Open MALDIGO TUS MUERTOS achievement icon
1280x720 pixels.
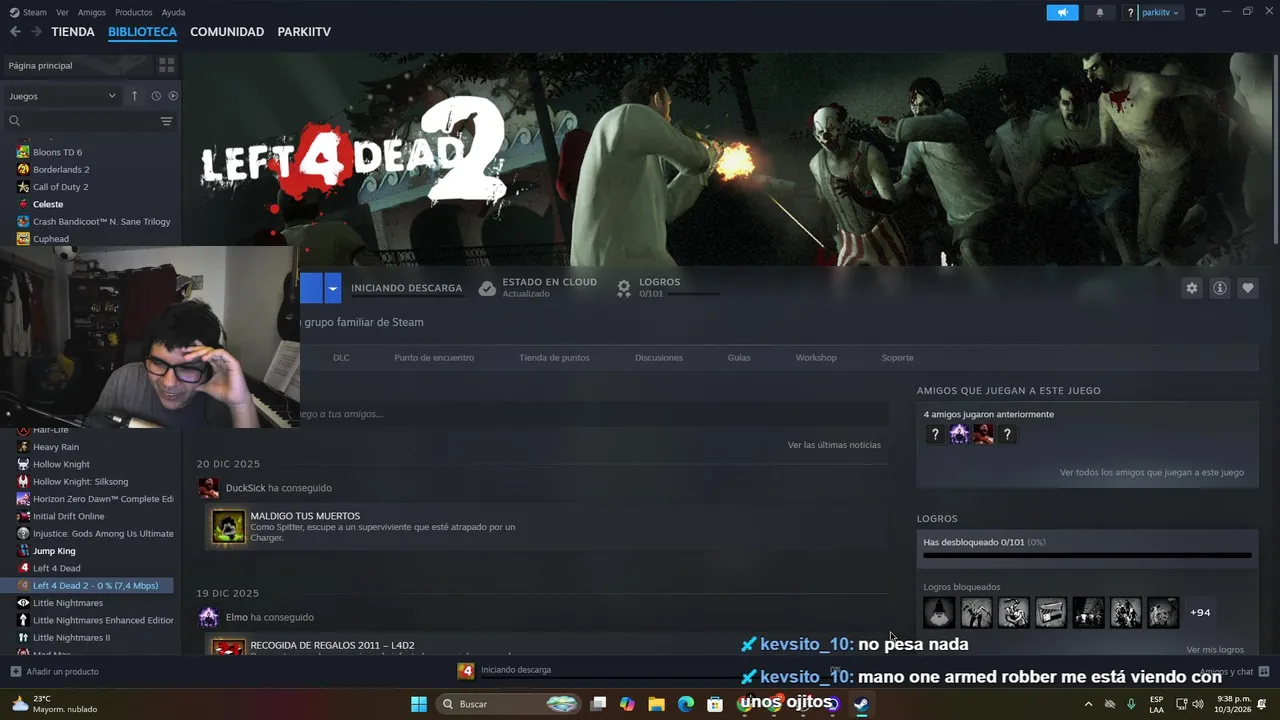[228, 527]
